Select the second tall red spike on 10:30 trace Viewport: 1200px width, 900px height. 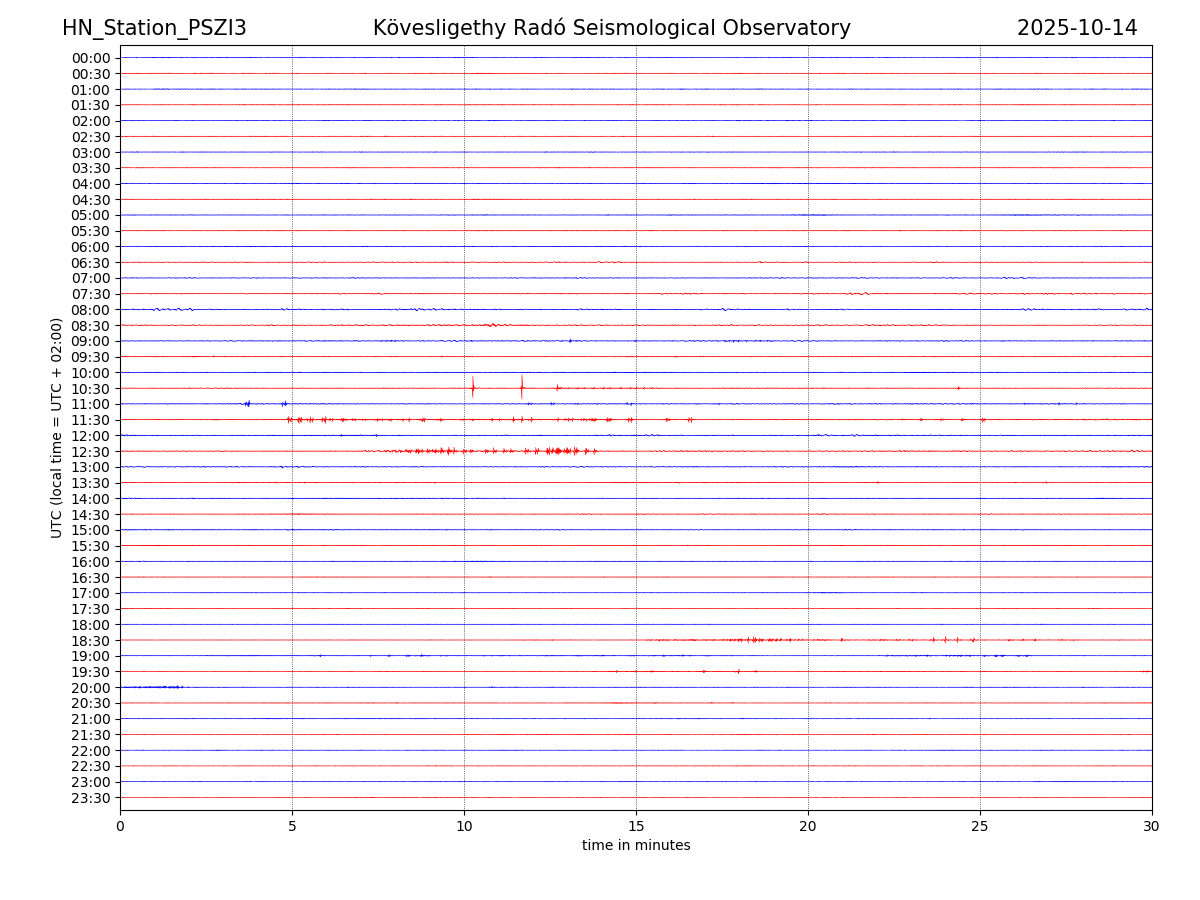coord(521,386)
